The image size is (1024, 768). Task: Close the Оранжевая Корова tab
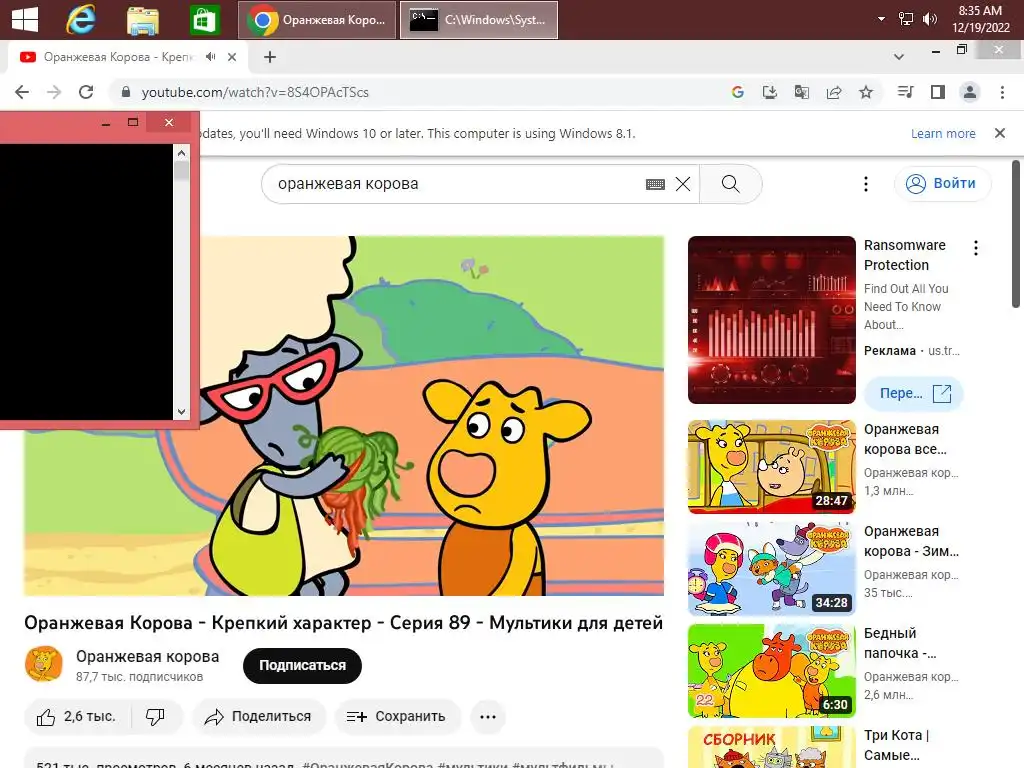tap(232, 57)
